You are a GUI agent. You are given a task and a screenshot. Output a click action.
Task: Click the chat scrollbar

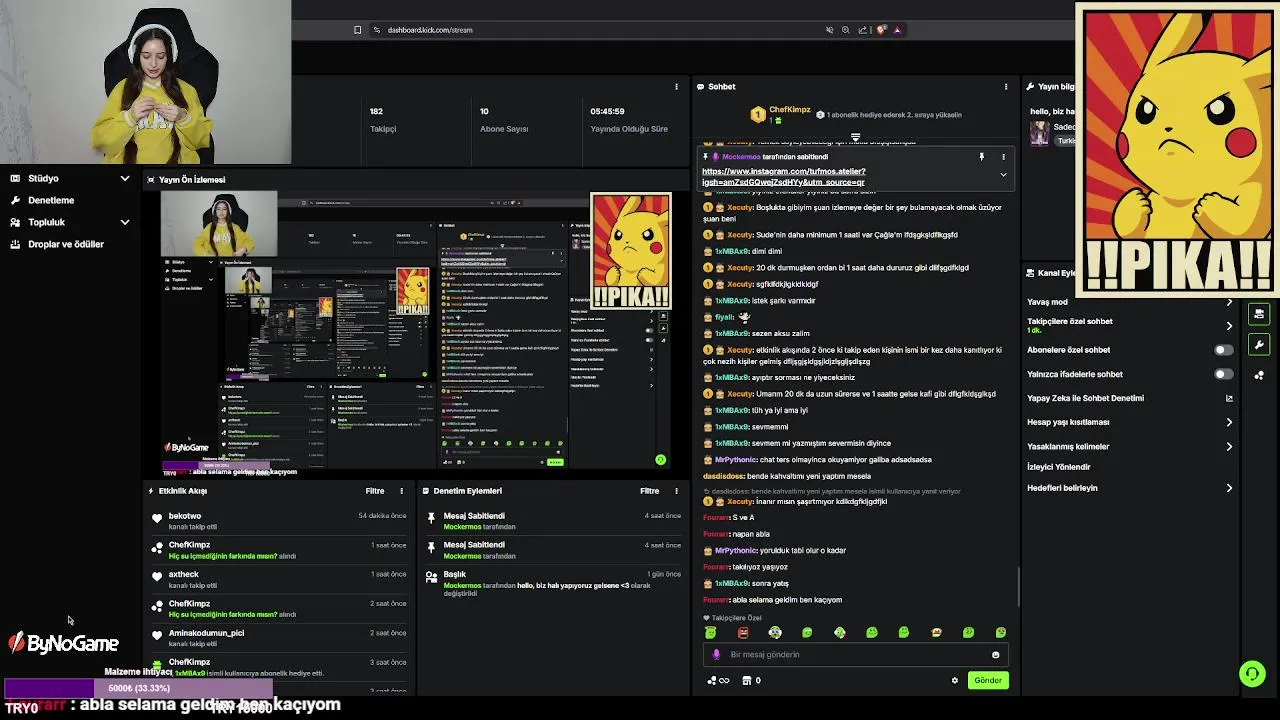click(1019, 586)
